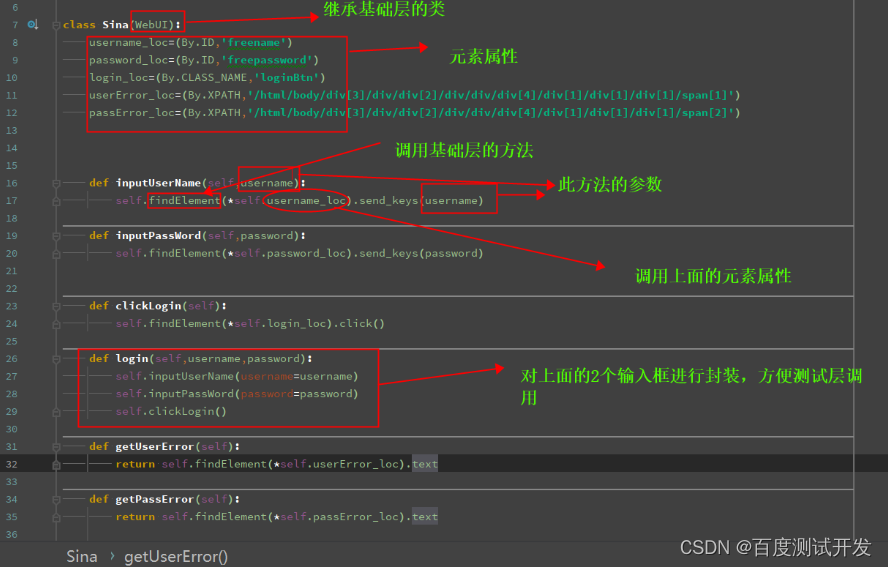Select the getUserError() breadcrumb

click(x=176, y=556)
